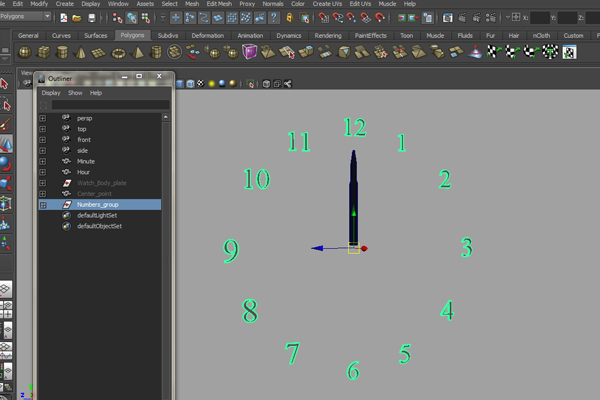The width and height of the screenshot is (600, 400).
Task: Select the Move tool cone icon
Action: pyautogui.click(x=6, y=144)
